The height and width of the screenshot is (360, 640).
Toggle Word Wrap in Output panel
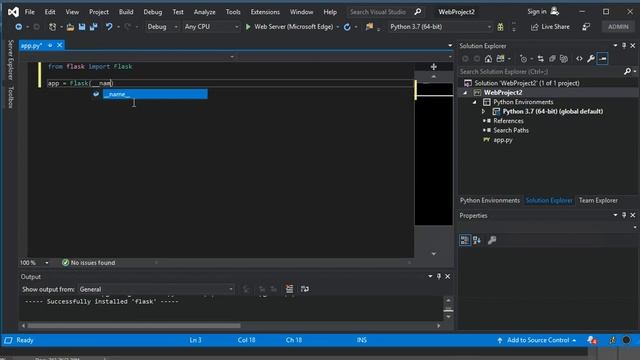click(304, 289)
